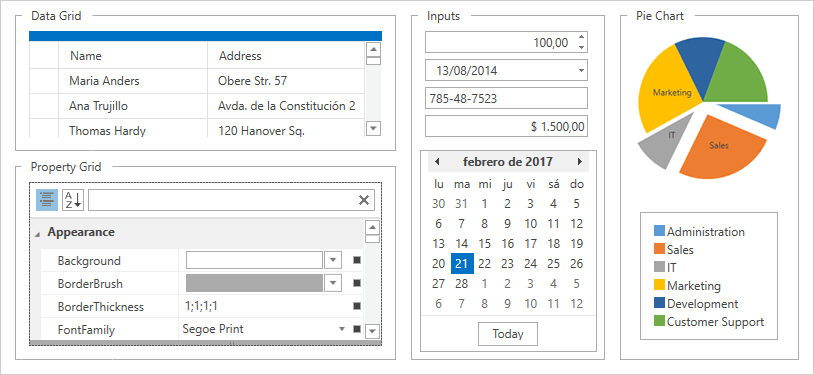
Task: Open the BorderBrush color dropdown
Action: pos(333,283)
